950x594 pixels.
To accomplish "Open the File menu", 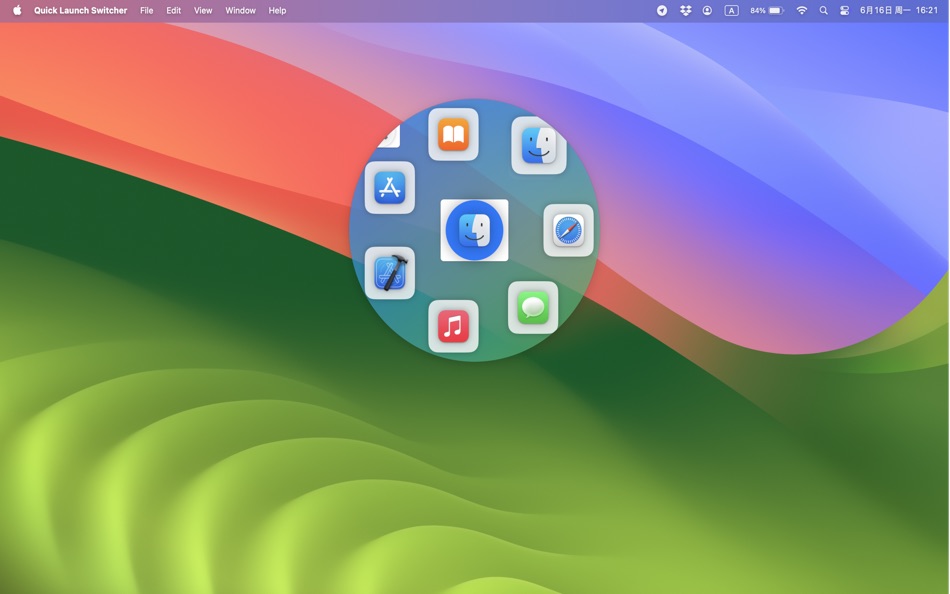I will 147,10.
